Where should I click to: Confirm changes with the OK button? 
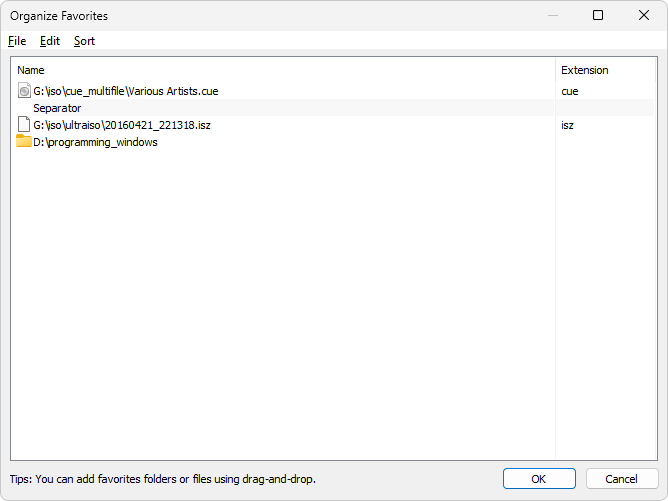tap(539, 479)
